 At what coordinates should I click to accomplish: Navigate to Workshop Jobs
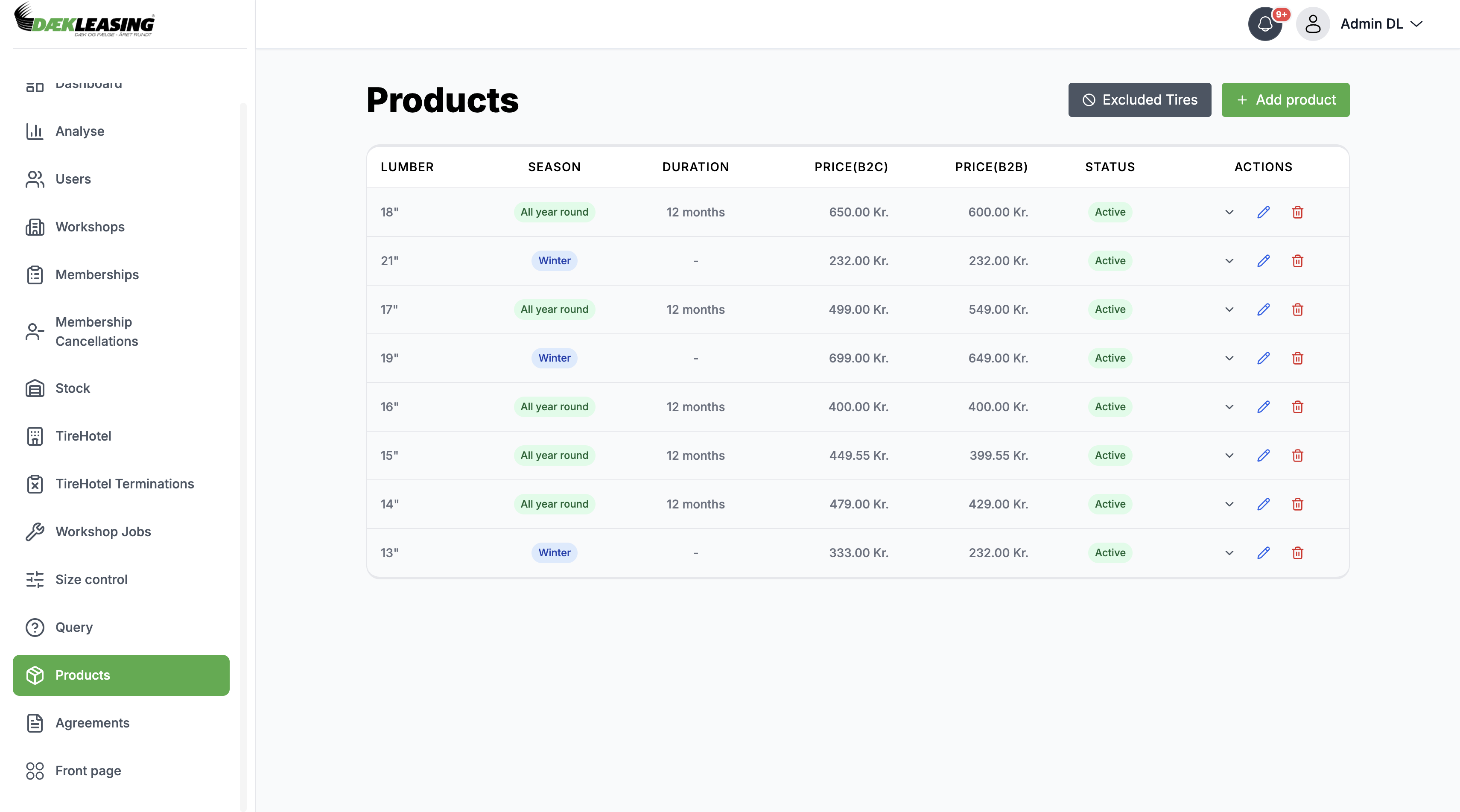pos(121,532)
